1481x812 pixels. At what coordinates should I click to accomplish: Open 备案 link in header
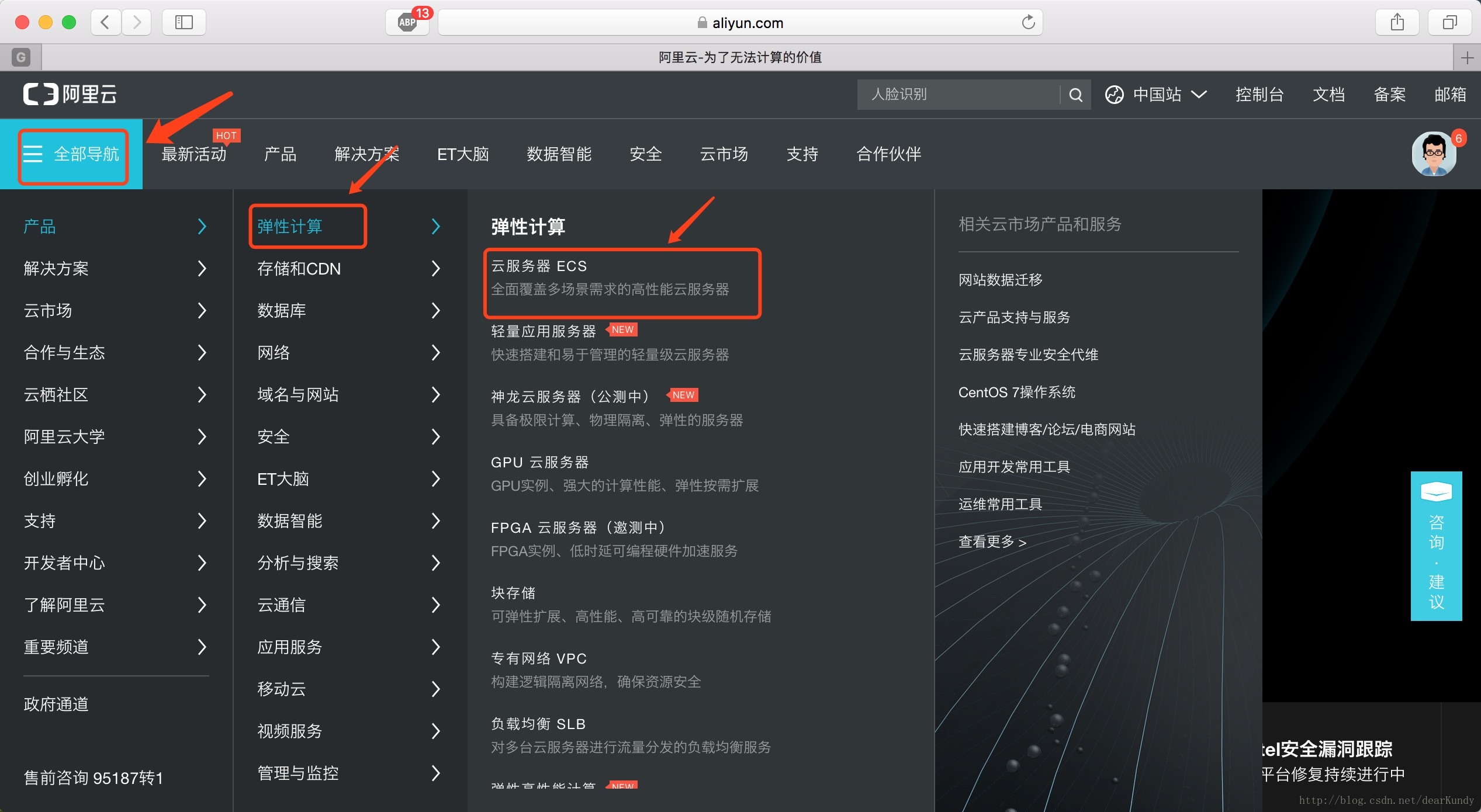(x=1389, y=95)
